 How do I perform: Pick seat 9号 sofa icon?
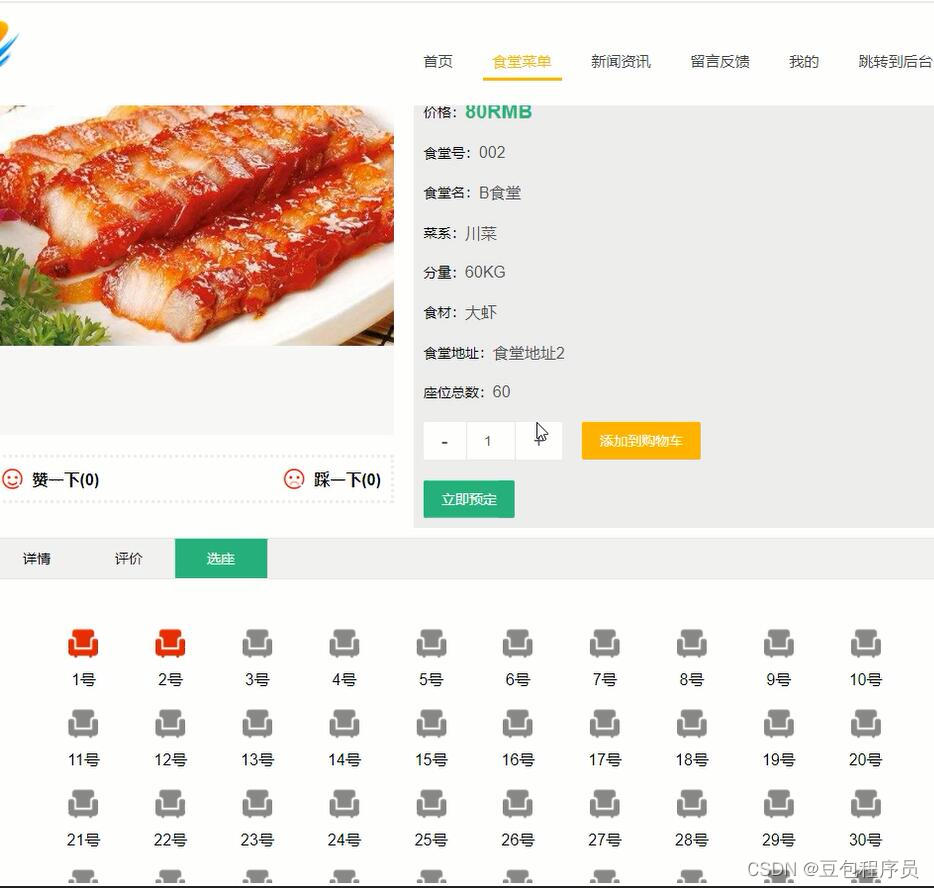tap(779, 643)
